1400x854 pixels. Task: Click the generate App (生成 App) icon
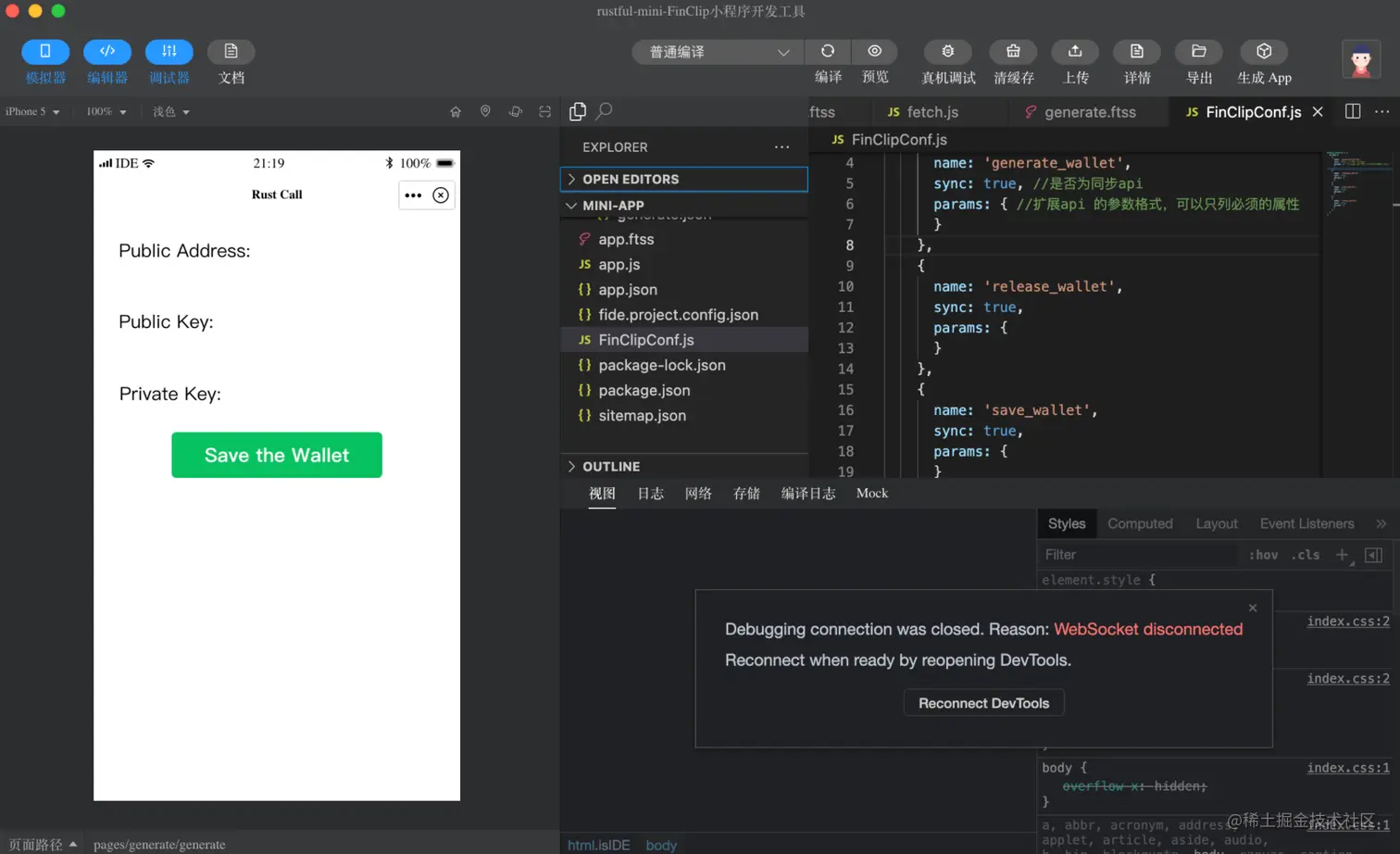(x=1264, y=52)
